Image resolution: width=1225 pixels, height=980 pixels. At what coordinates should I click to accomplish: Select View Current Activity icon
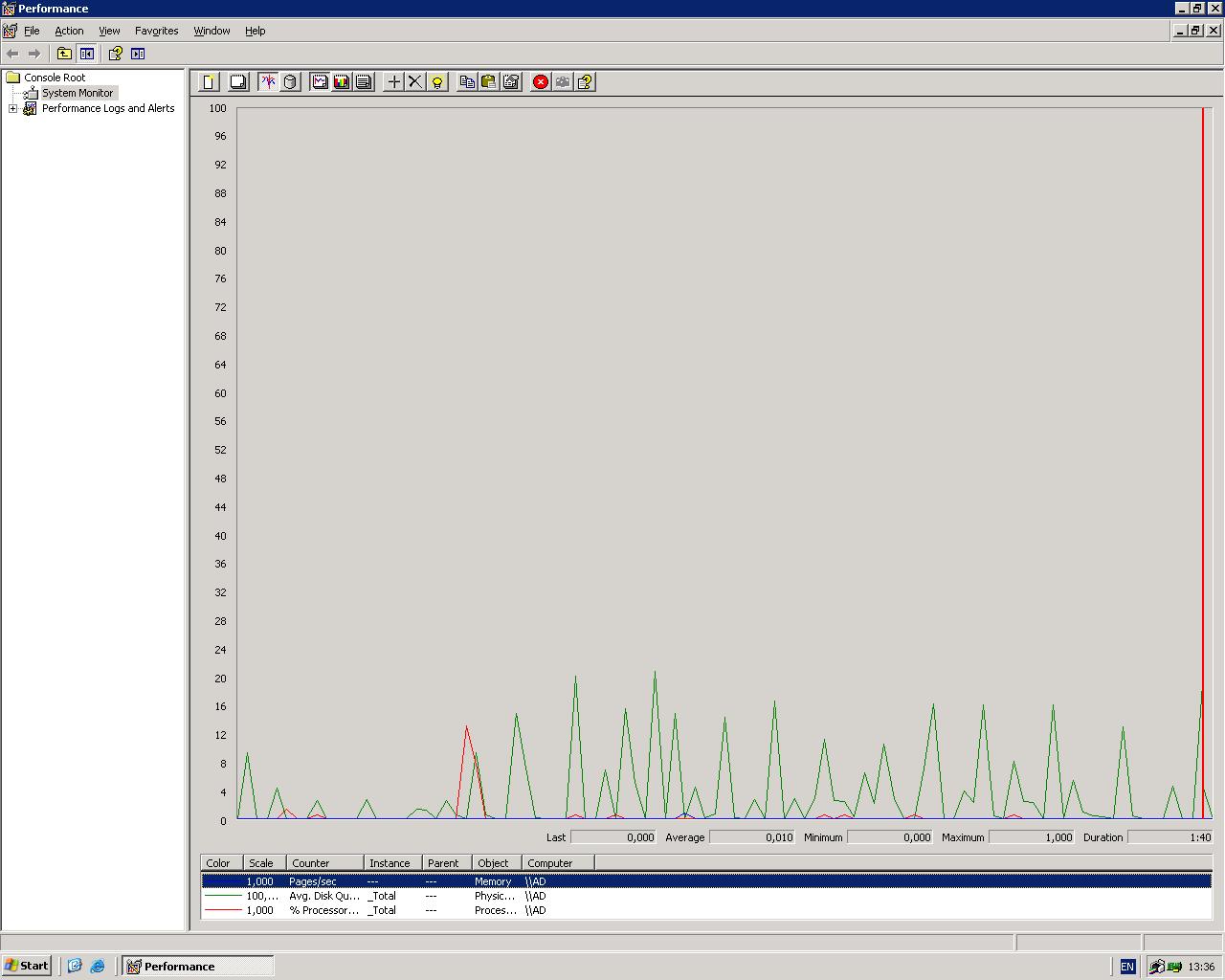[268, 81]
